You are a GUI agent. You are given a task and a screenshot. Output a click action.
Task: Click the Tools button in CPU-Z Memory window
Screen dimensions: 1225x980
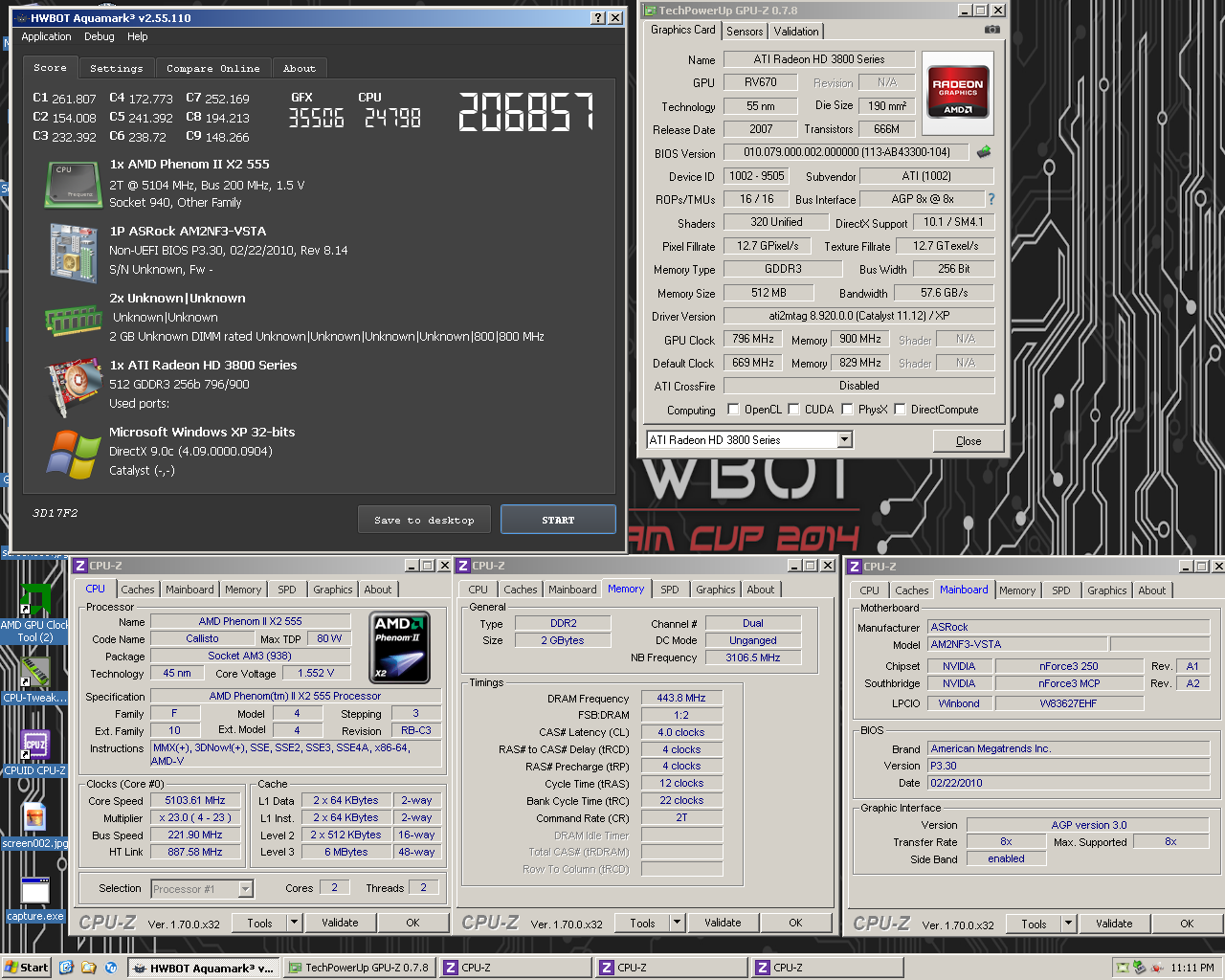(643, 924)
